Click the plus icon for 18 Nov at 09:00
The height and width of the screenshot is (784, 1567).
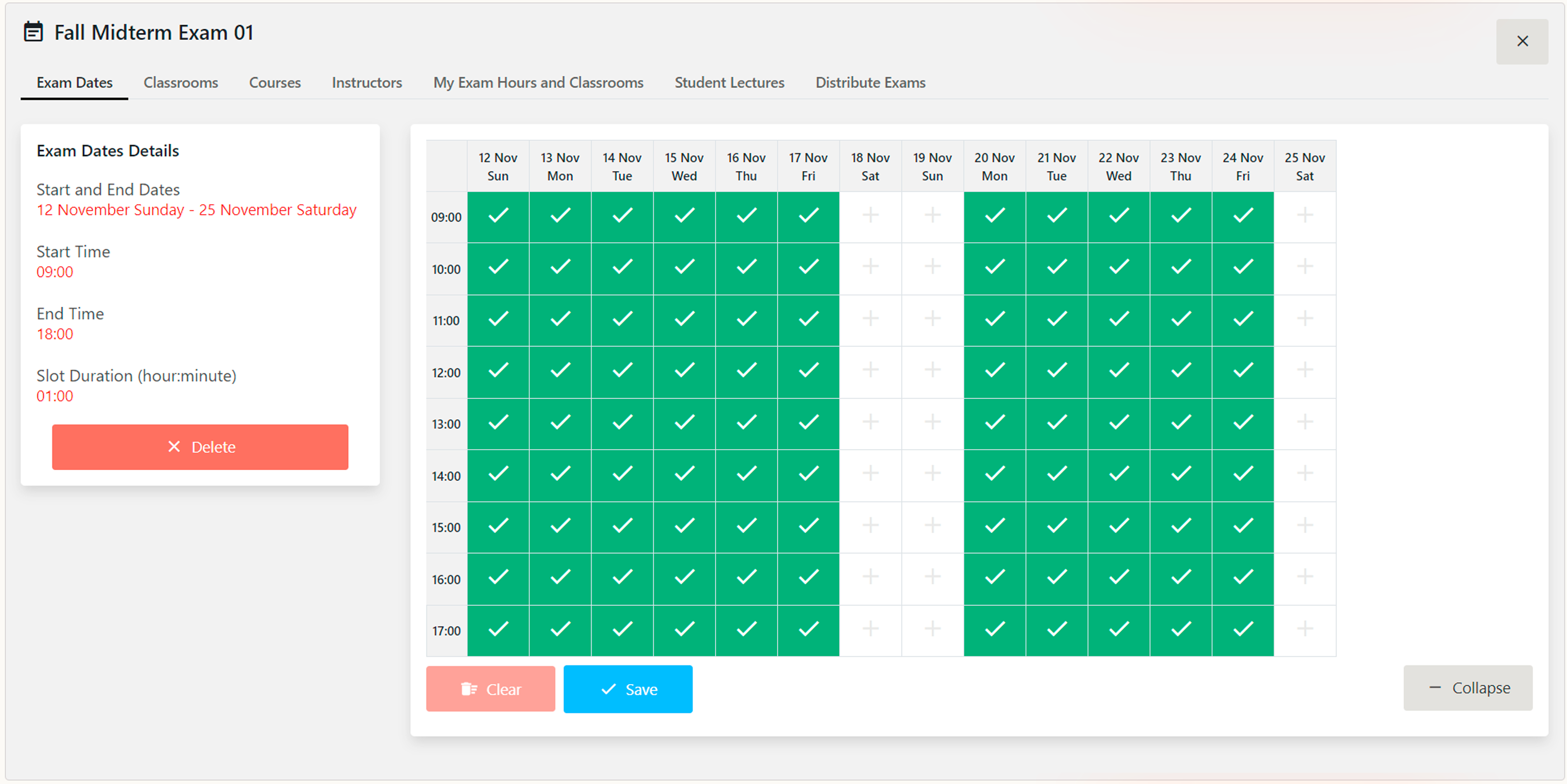pyautogui.click(x=870, y=216)
